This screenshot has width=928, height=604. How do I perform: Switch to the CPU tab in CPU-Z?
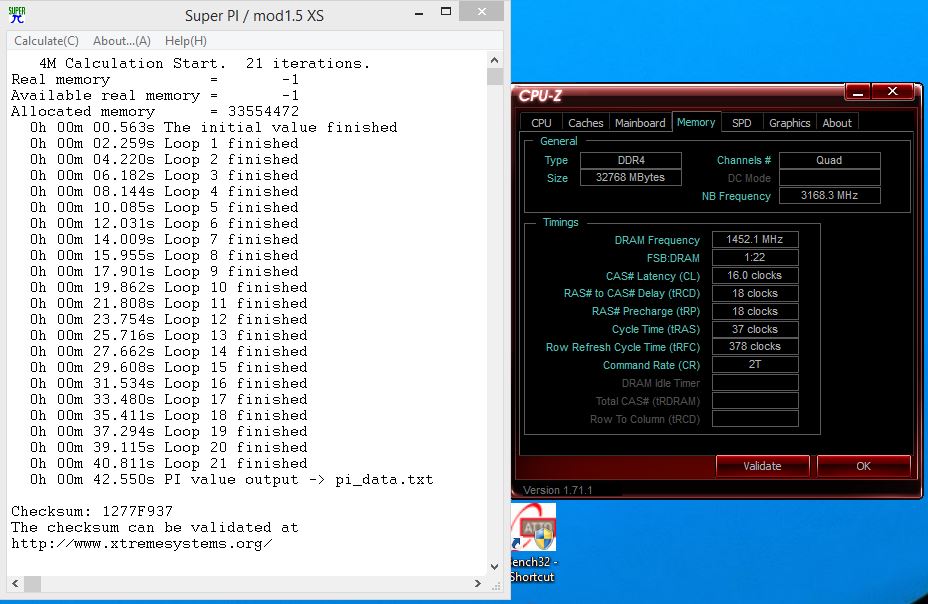541,122
